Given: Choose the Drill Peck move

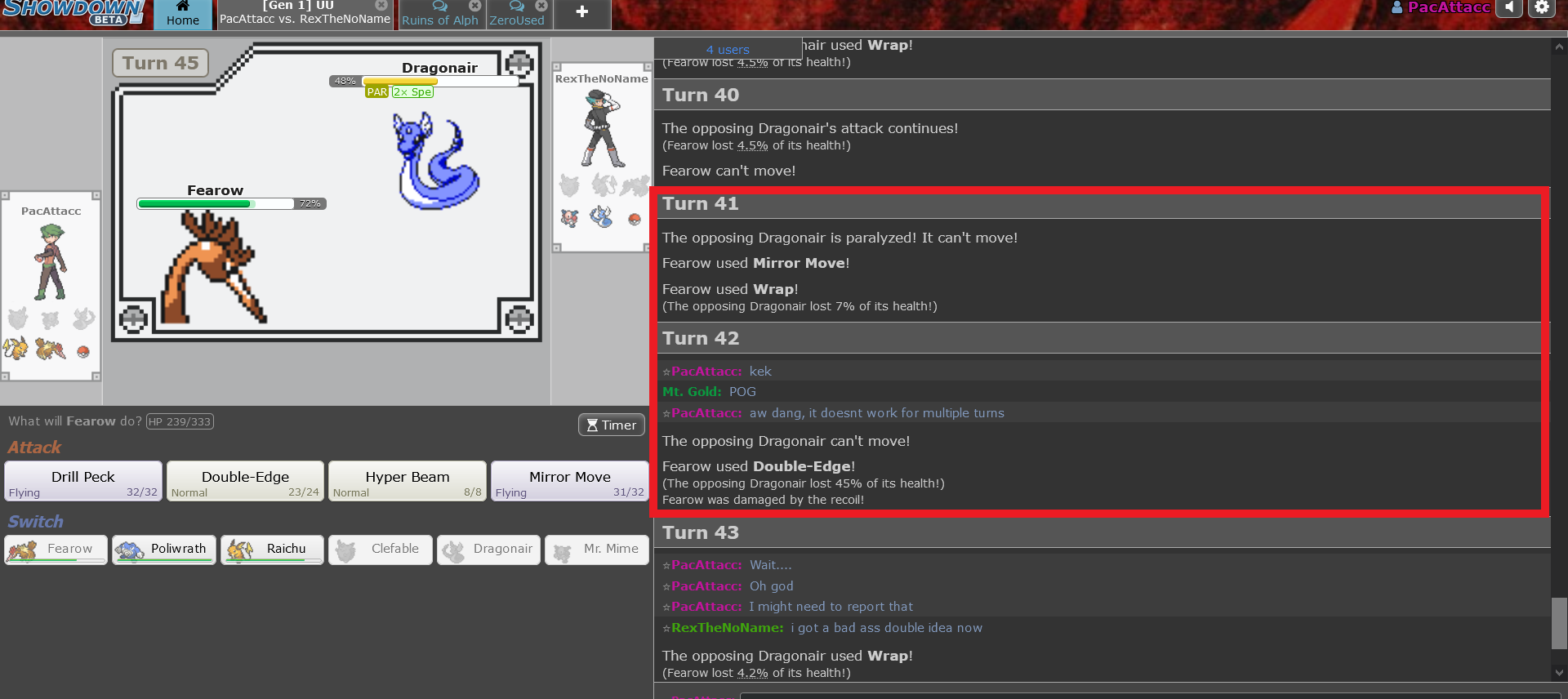Looking at the screenshot, I should pyautogui.click(x=83, y=481).
